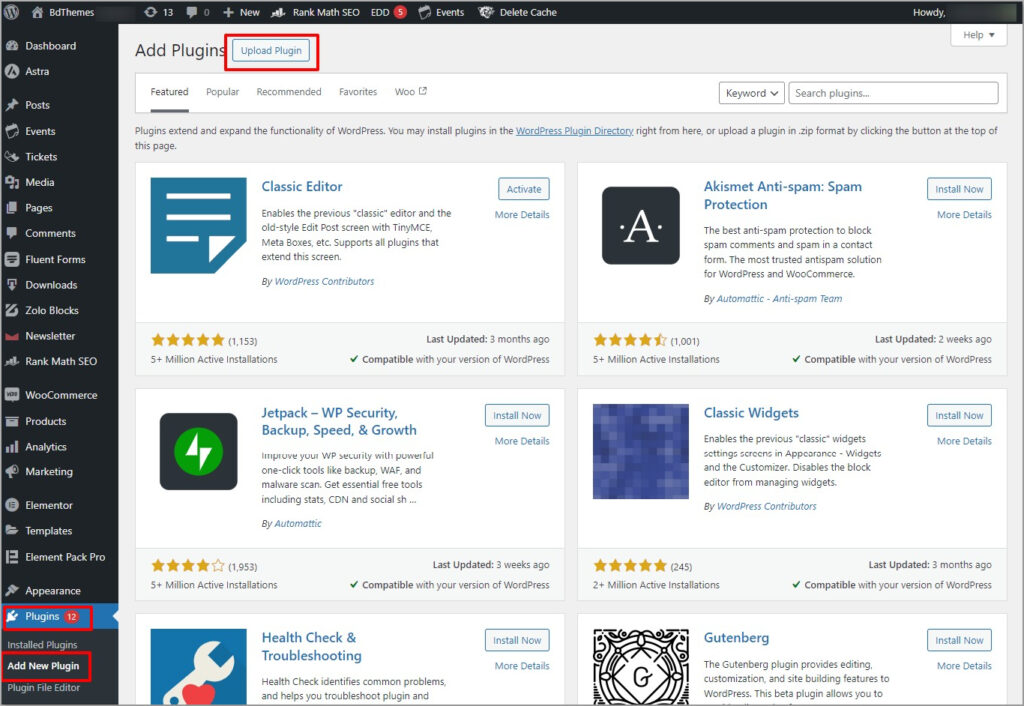Install Classic Widgets plugin now

[x=959, y=415]
